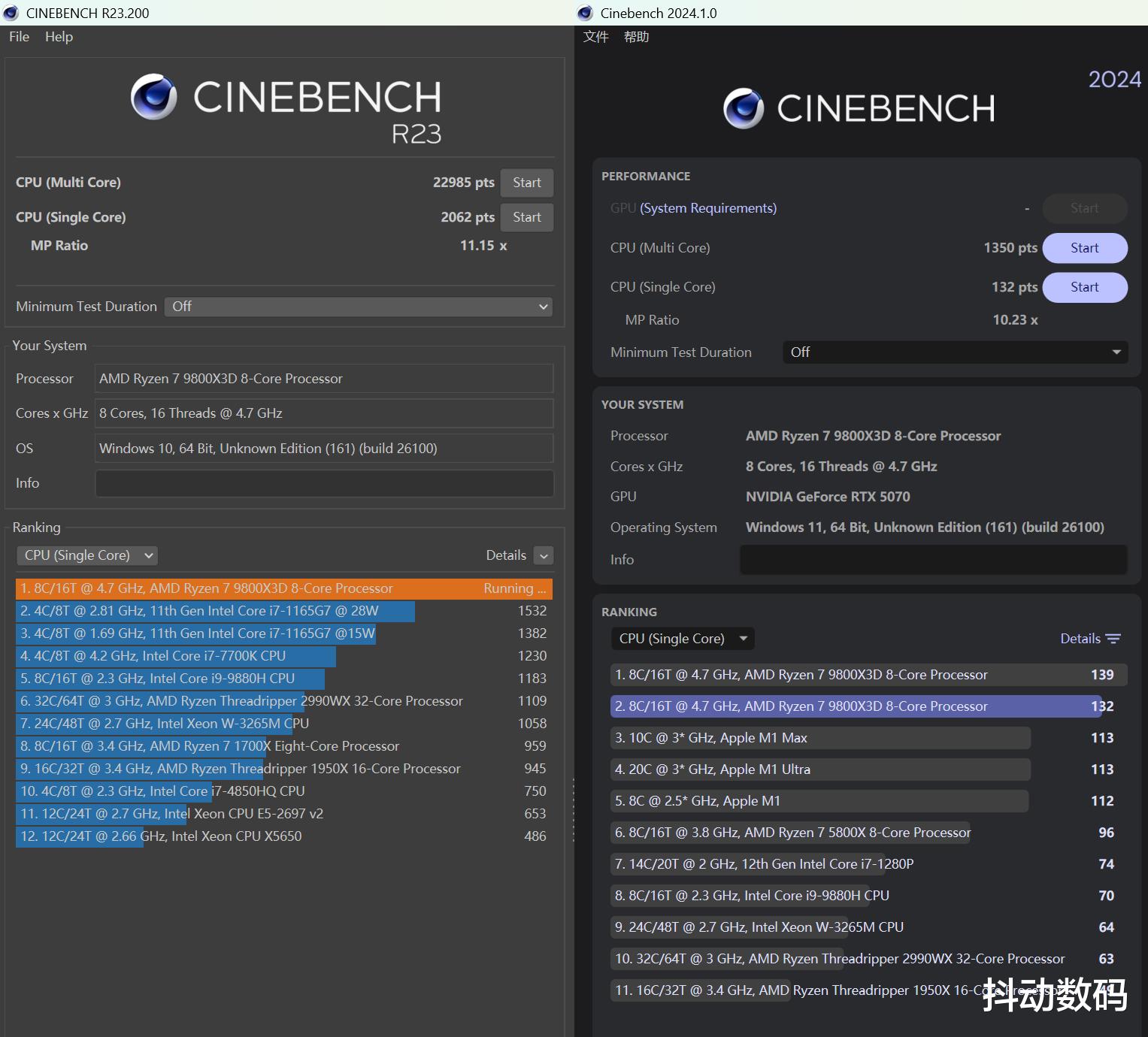
Task: Click the 1350 pts multi core score
Action: [1010, 248]
